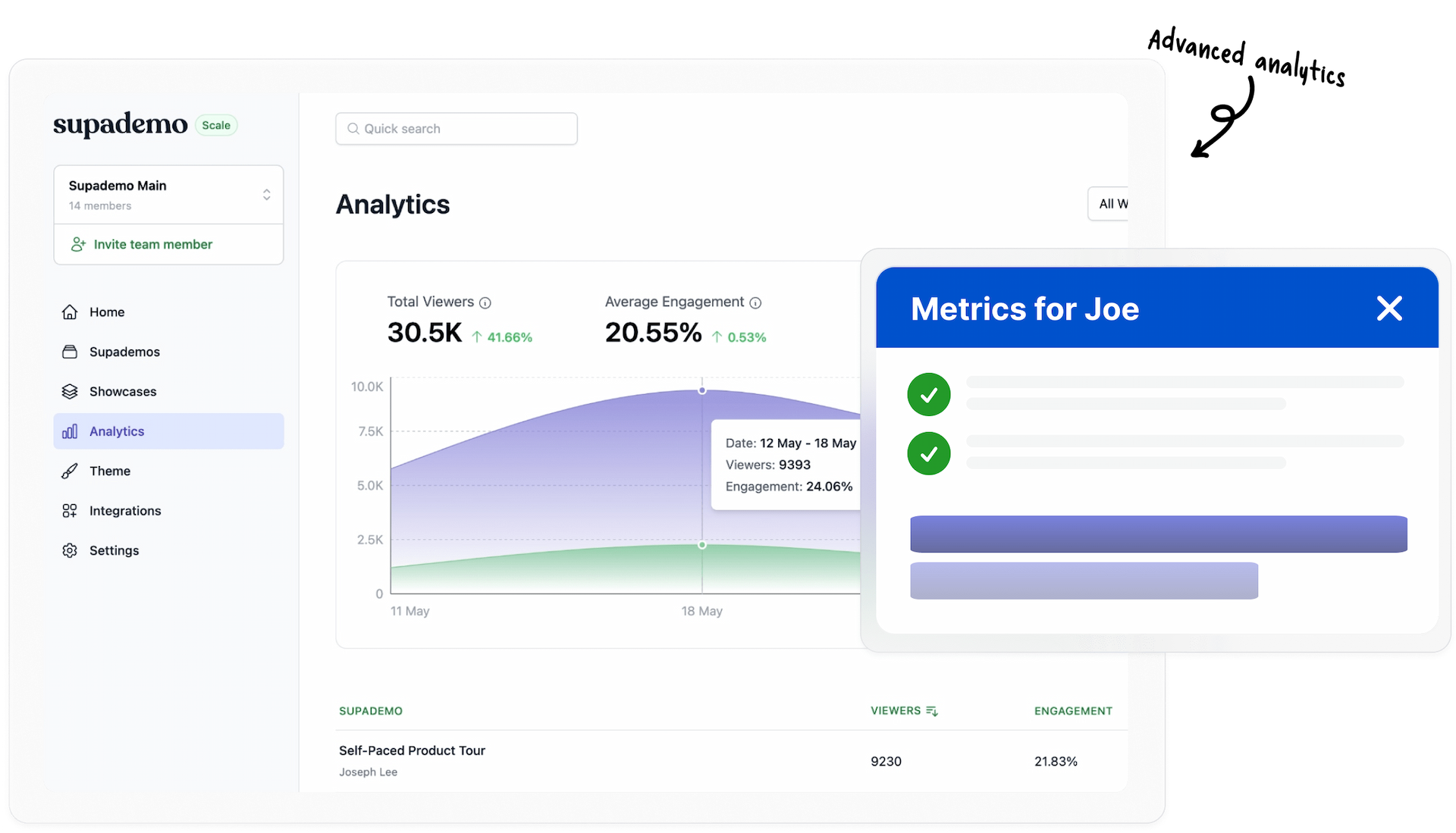This screenshot has width=1456, height=833.
Task: Open the Supademos menu section
Action: 123,351
